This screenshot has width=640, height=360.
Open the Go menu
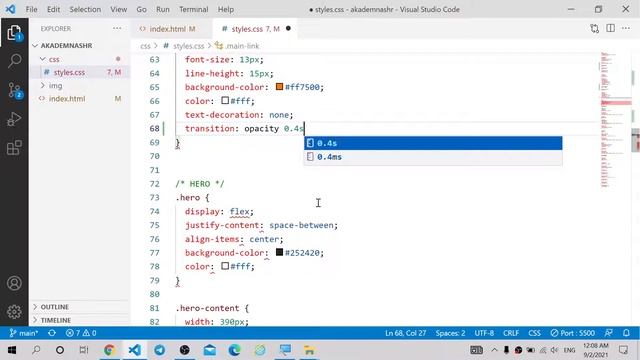[x=141, y=9]
